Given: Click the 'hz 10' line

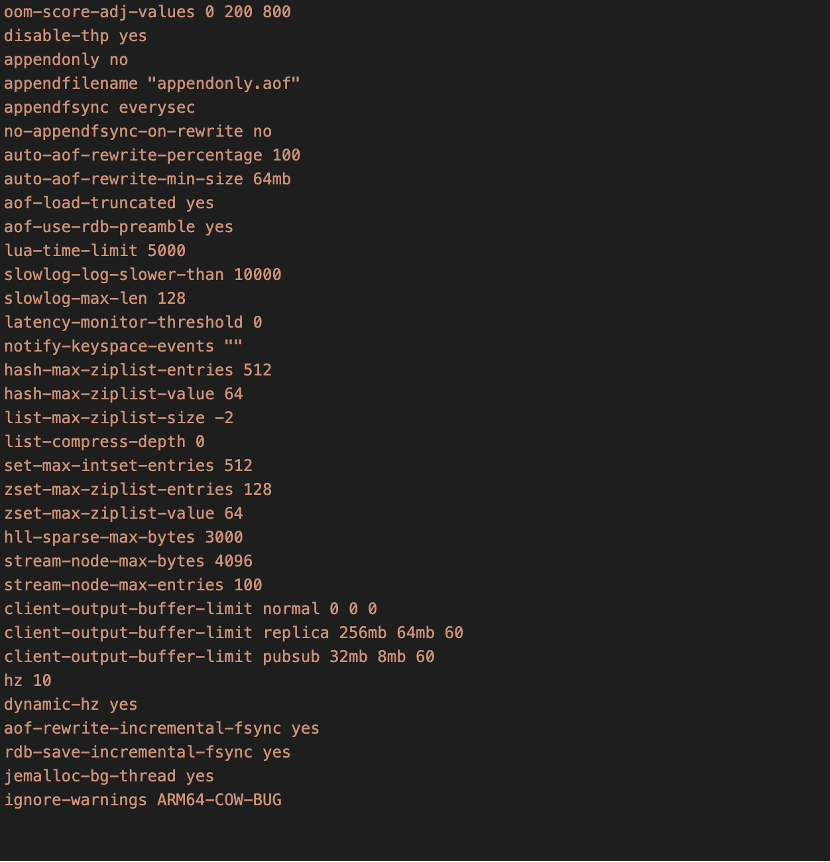Looking at the screenshot, I should pyautogui.click(x=27, y=681).
